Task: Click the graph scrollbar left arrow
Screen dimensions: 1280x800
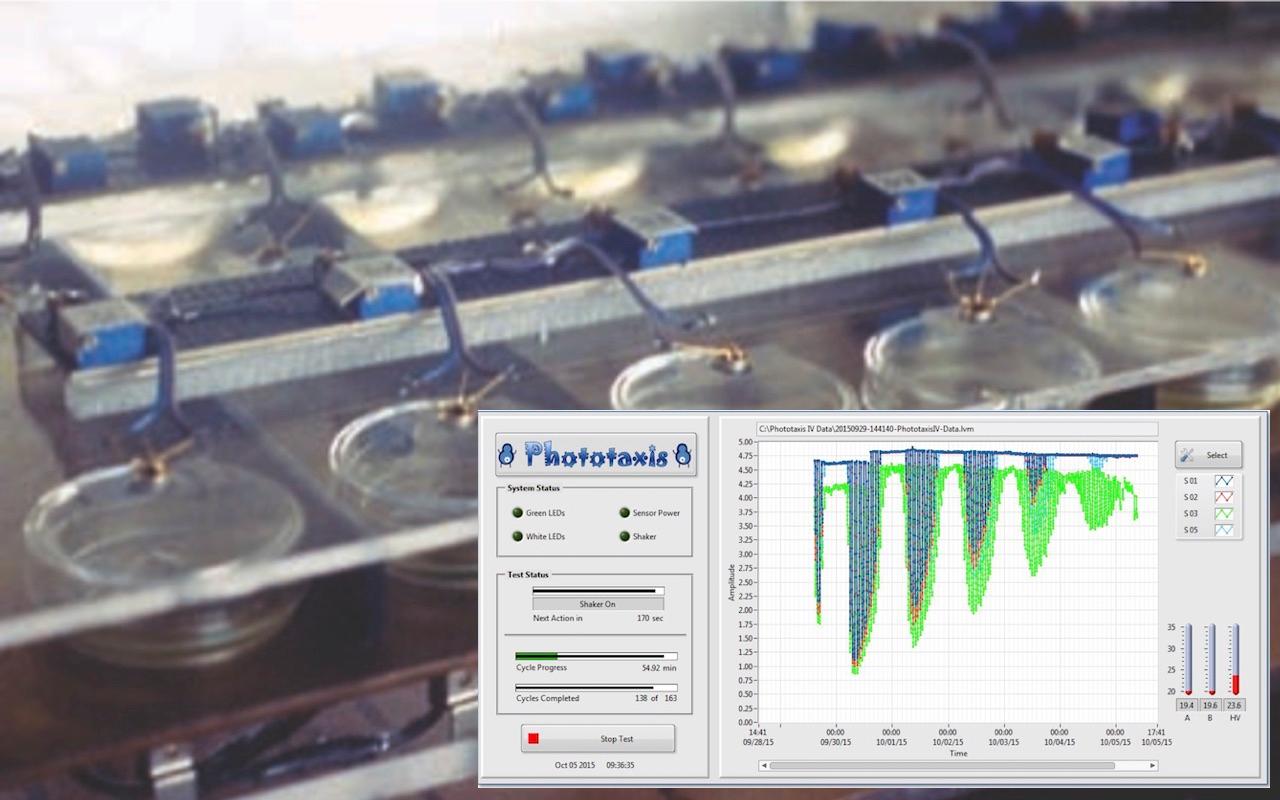Action: click(764, 766)
